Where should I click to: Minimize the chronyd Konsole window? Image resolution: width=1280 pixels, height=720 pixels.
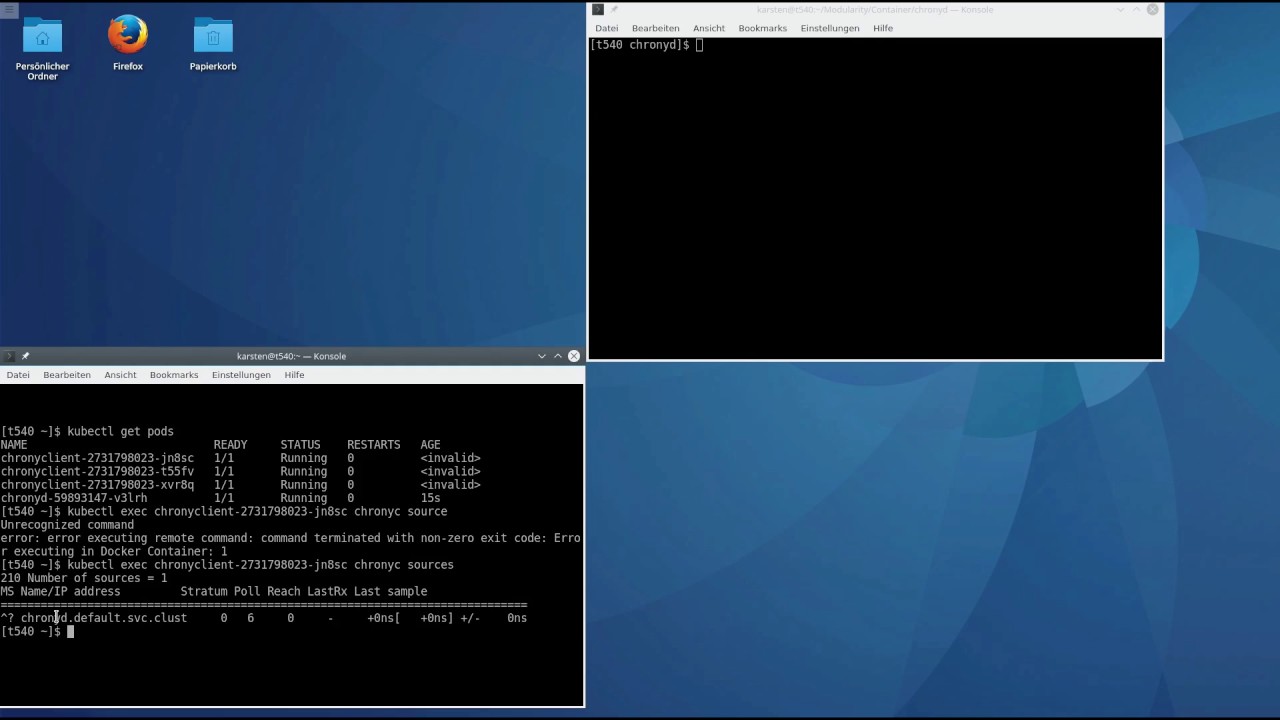click(x=1121, y=10)
